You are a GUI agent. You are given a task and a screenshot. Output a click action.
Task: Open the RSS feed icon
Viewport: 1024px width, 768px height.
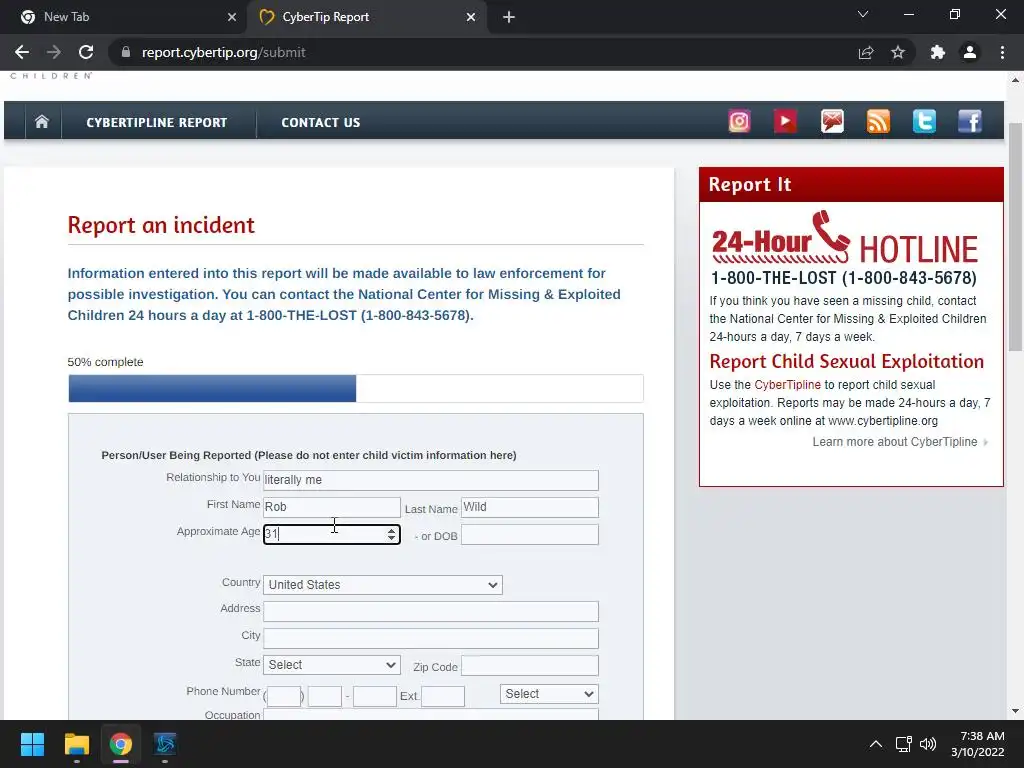(878, 121)
